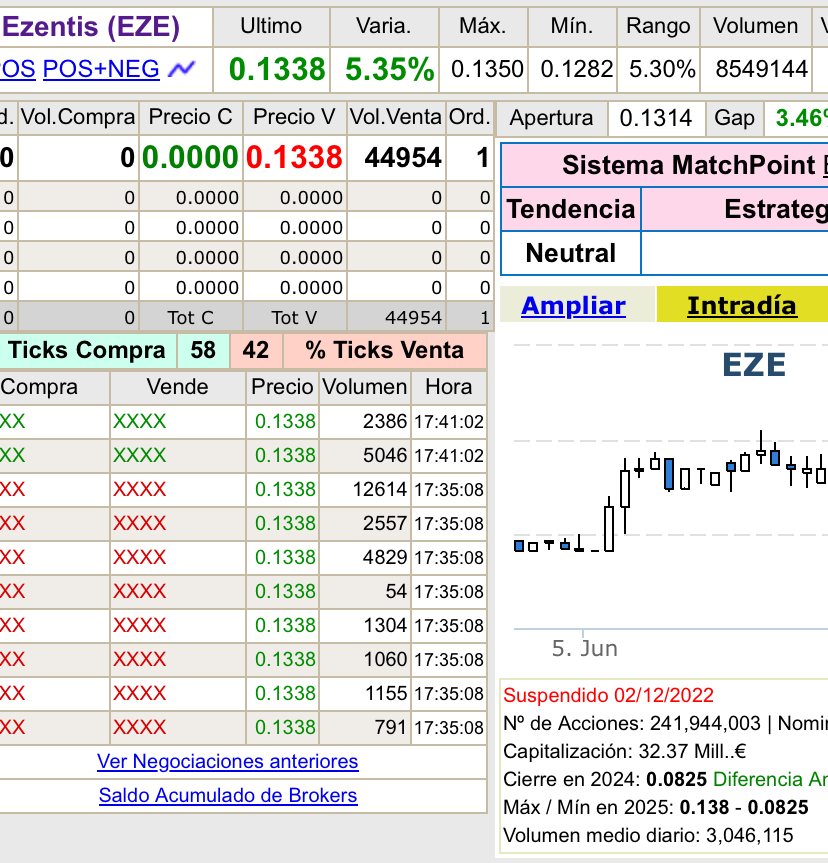828x863 pixels.
Task: Click the Neutral tendencia cell
Action: pos(571,253)
